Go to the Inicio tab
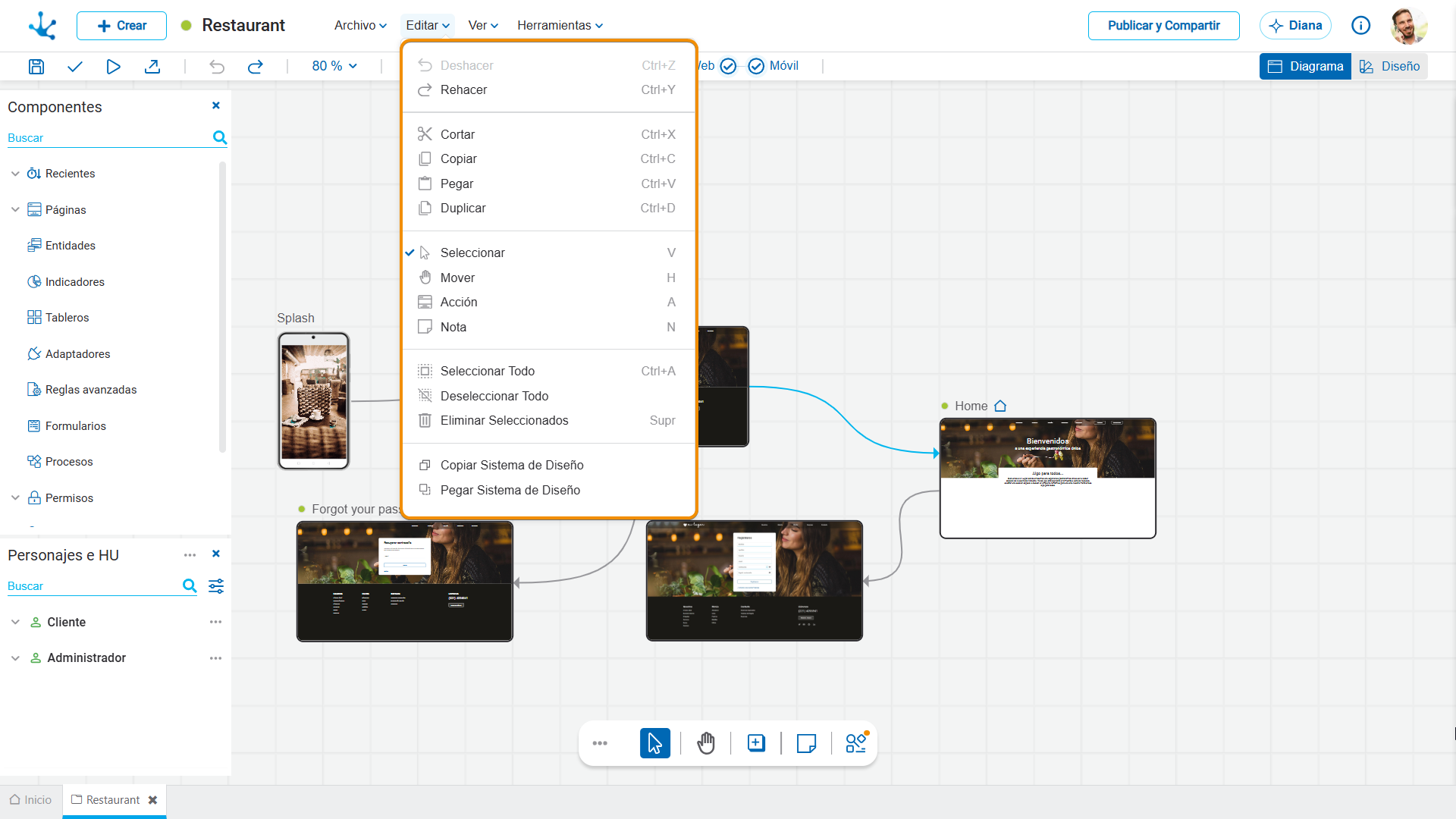The width and height of the screenshot is (1456, 819). pos(31,800)
